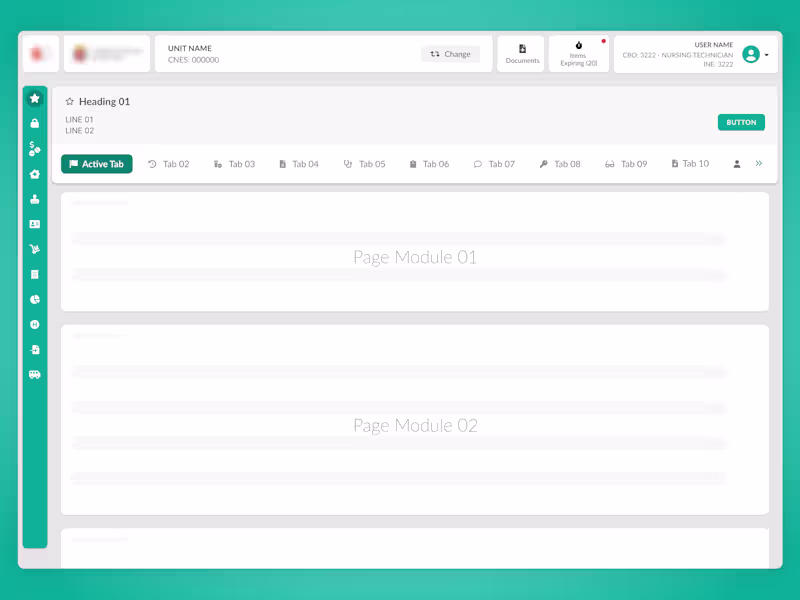This screenshot has width=800, height=600.
Task: Expand hidden tabs with the double chevron
Action: (x=759, y=163)
